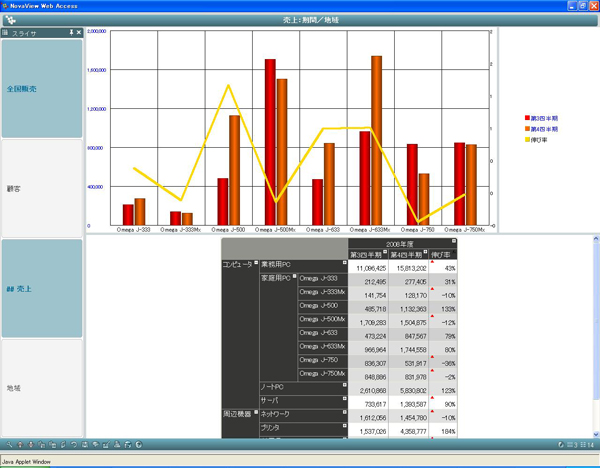
Task: Click the 第4四半期 legend label
Action: point(544,129)
